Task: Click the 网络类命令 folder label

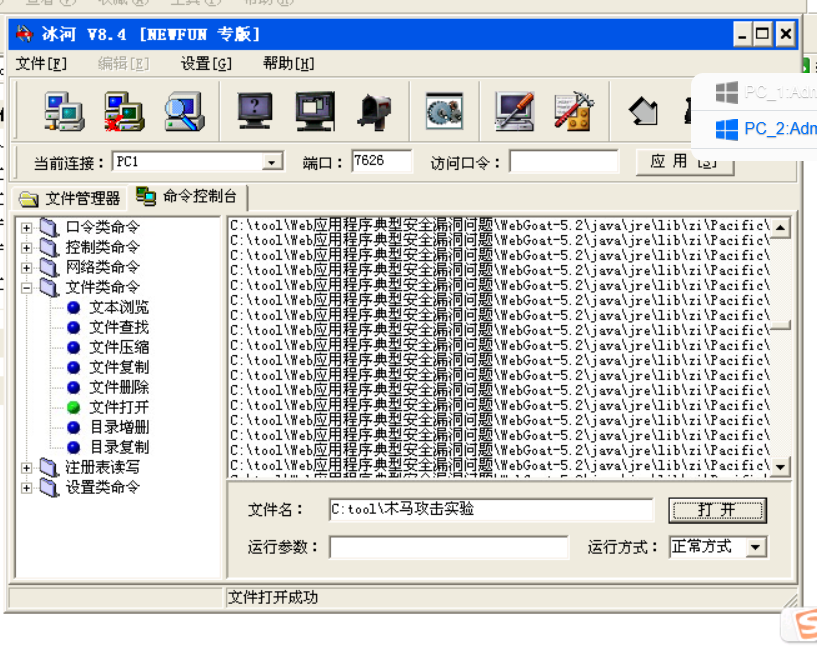Action: pos(103,268)
